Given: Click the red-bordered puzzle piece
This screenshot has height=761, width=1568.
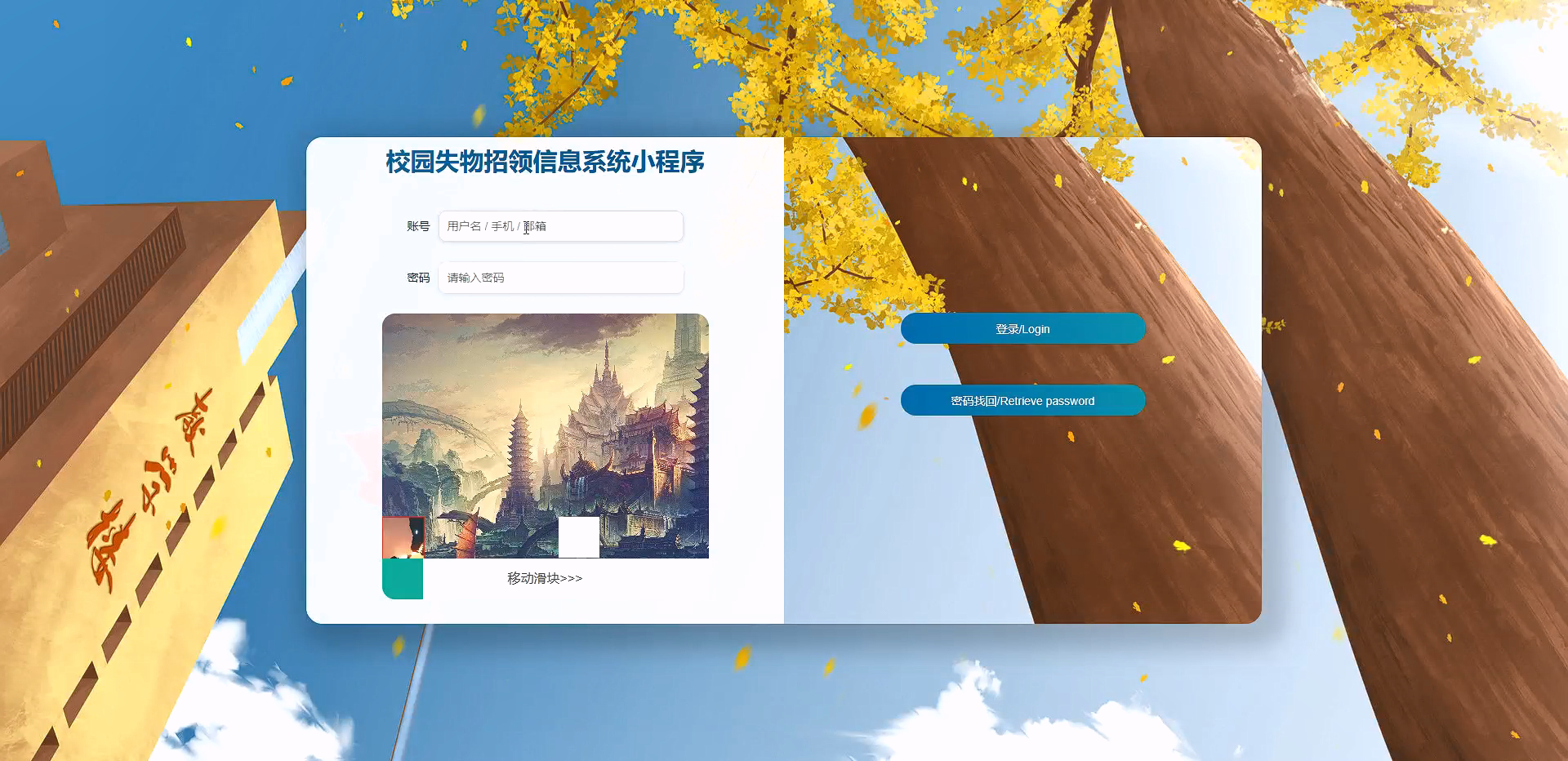Looking at the screenshot, I should pyautogui.click(x=403, y=537).
